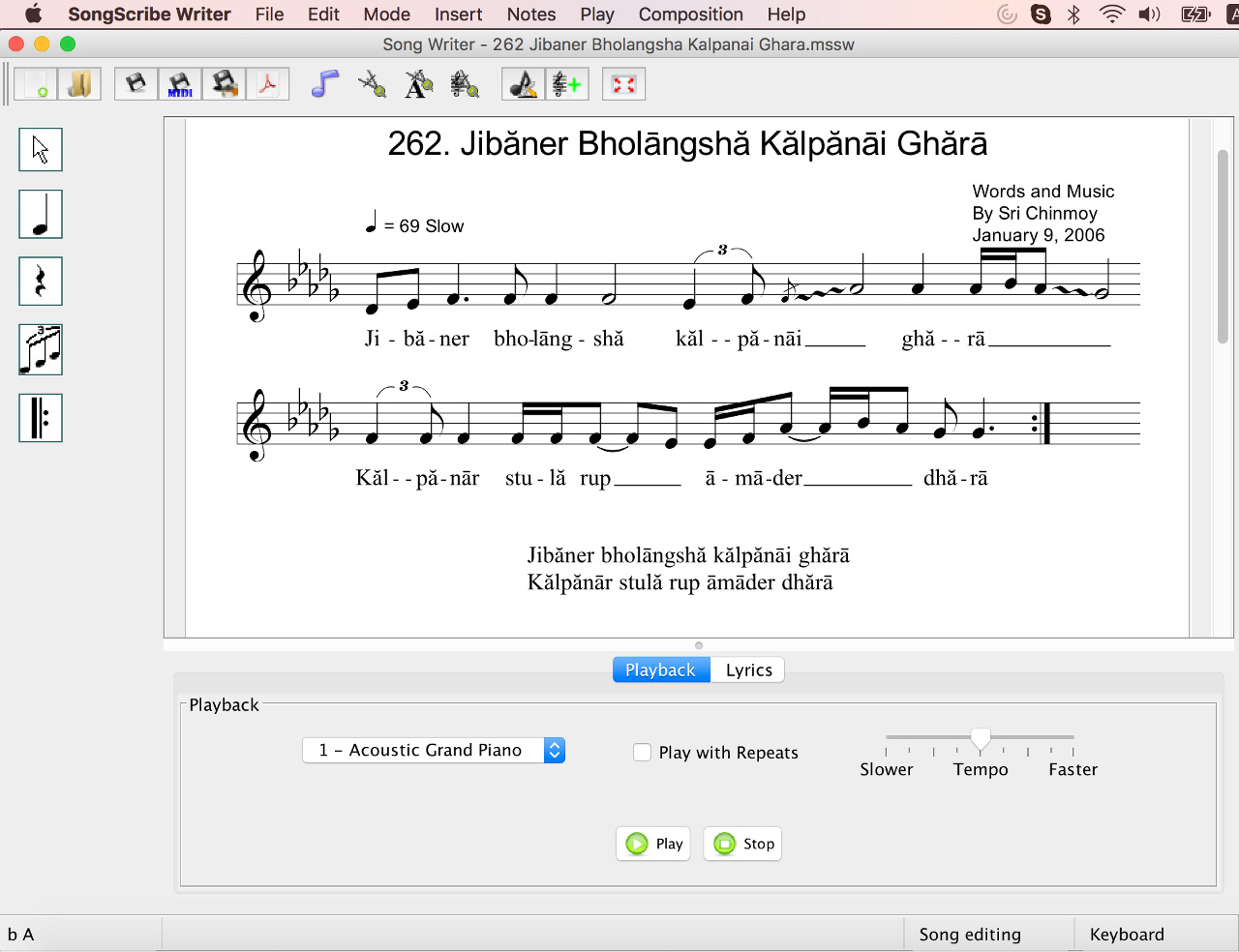This screenshot has width=1239, height=952.
Task: Check battery status icon
Action: click(x=1196, y=15)
